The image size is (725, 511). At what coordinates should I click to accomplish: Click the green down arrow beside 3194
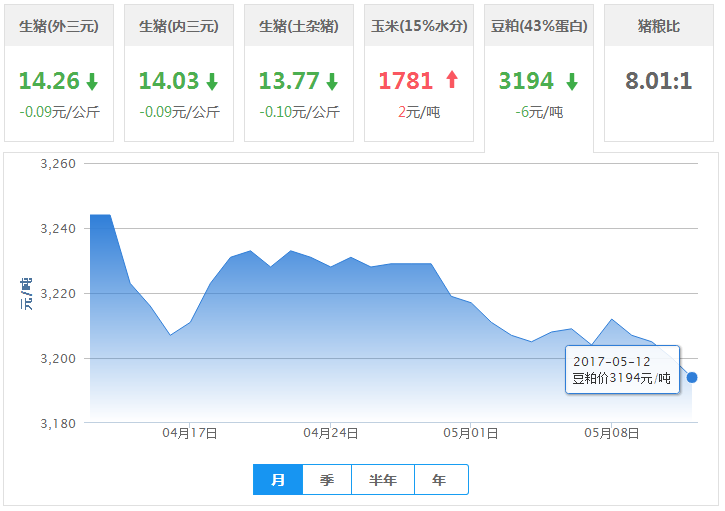coord(572,81)
